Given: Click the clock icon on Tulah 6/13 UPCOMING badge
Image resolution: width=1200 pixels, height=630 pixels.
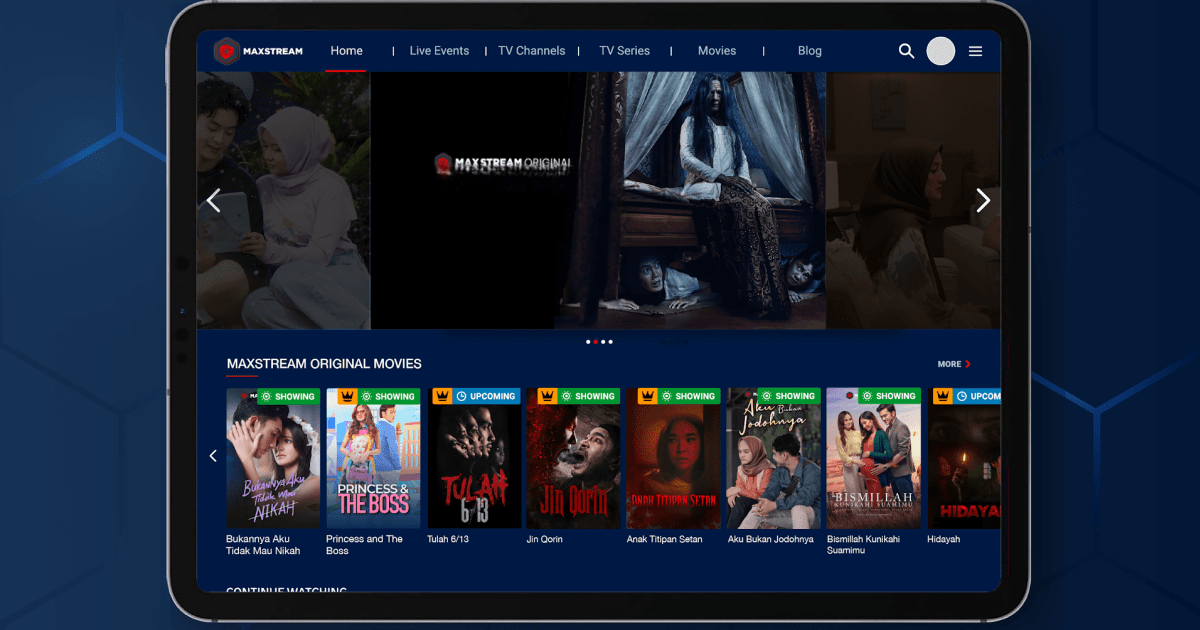Looking at the screenshot, I should 461,395.
